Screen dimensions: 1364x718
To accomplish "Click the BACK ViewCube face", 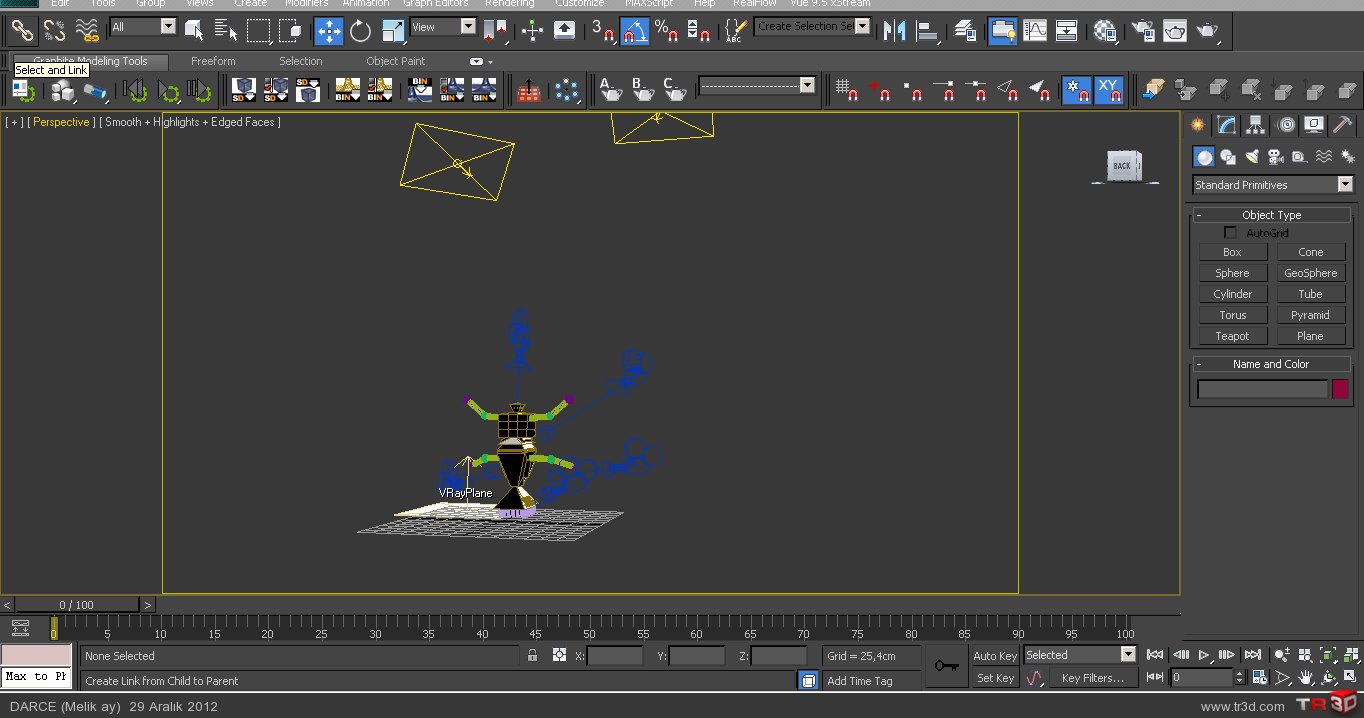I will tap(1122, 166).
